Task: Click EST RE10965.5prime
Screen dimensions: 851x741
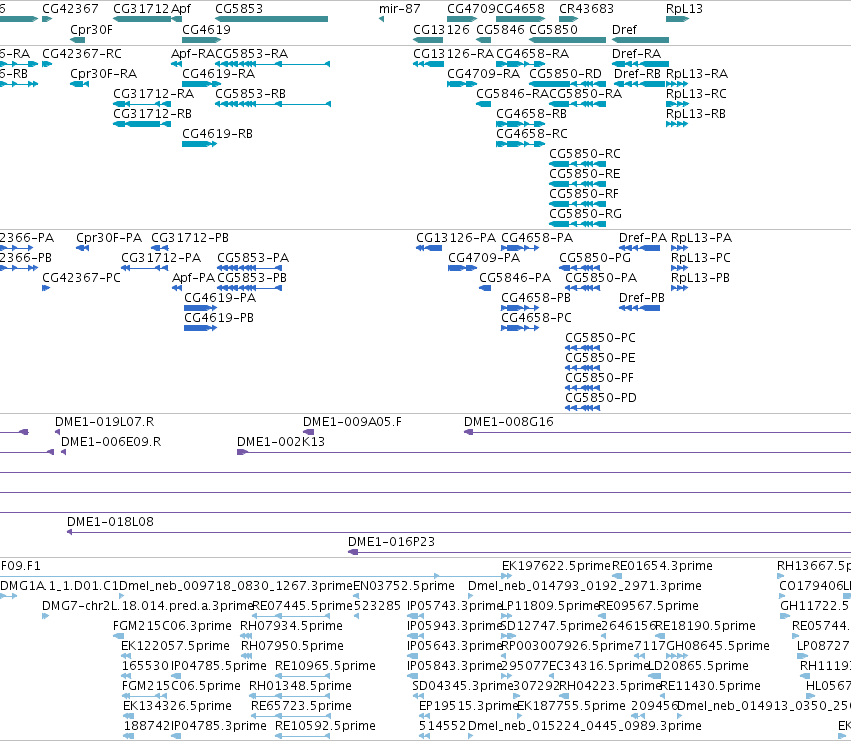Action: coord(326,666)
